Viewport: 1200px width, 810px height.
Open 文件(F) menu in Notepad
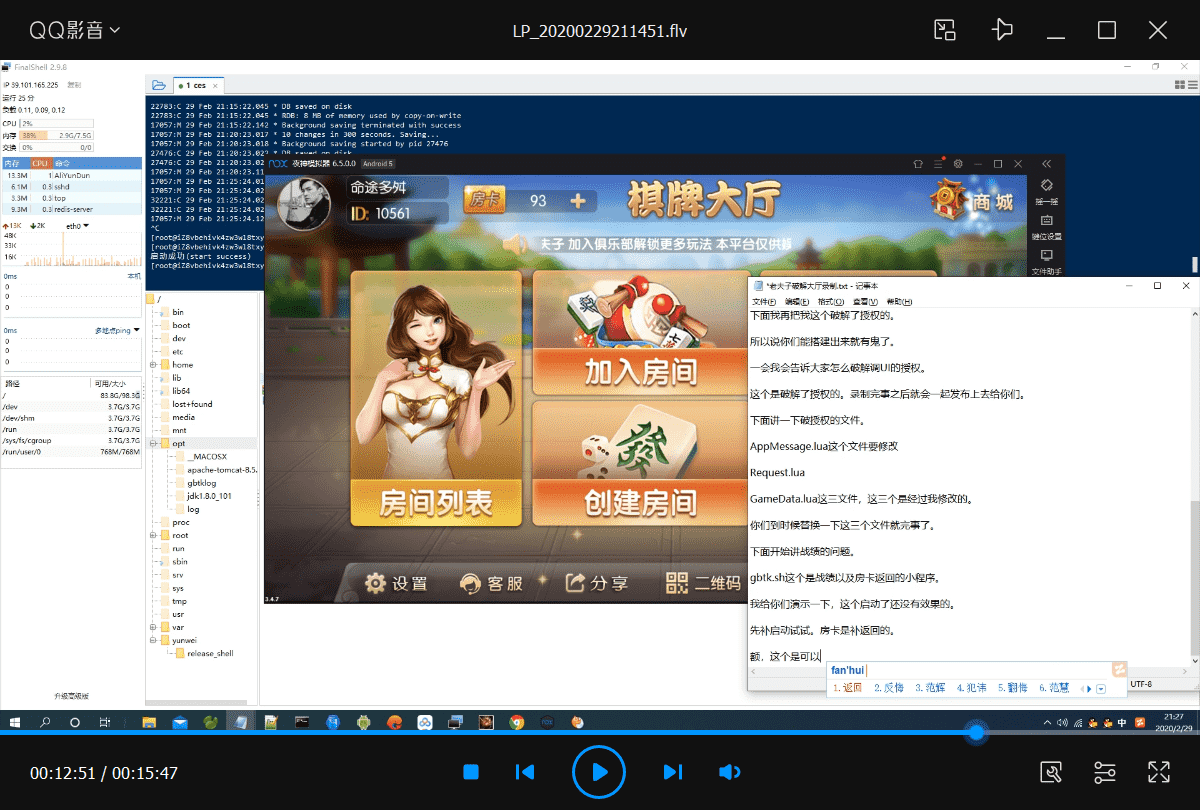tap(764, 301)
